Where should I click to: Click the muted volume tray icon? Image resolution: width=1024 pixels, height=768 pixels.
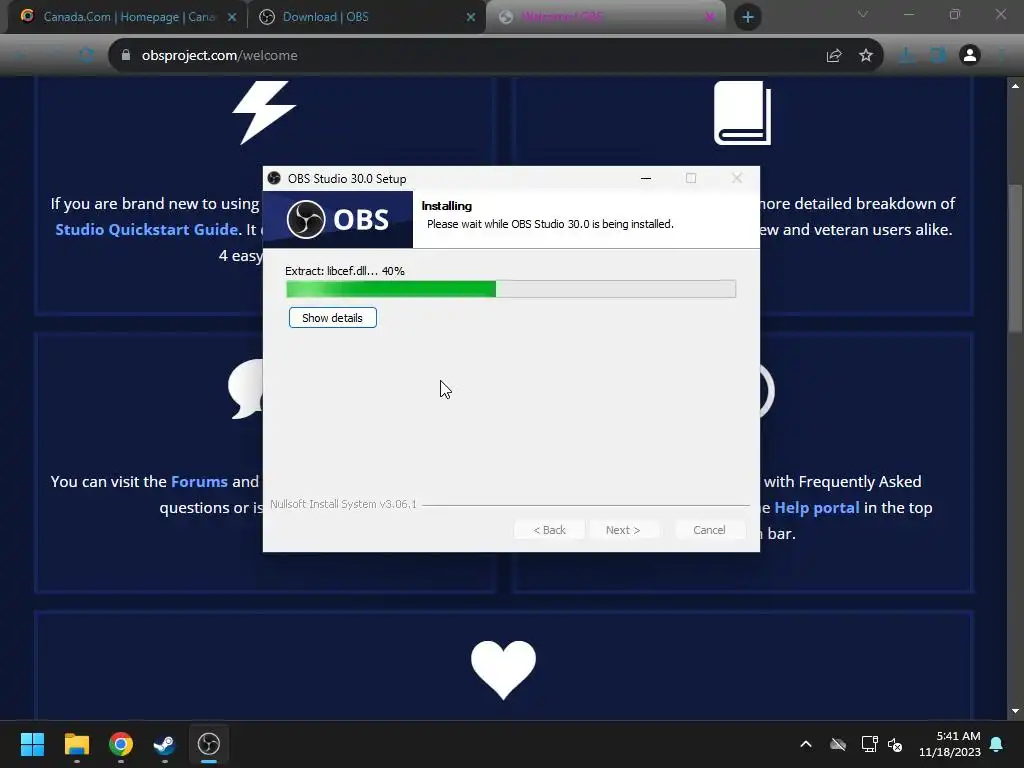point(895,744)
